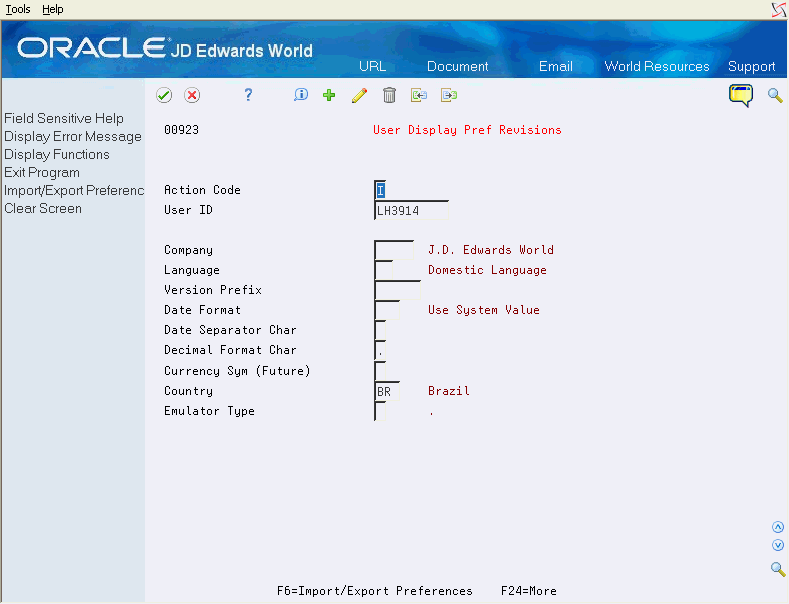Click the green checkmark OK icon

[x=164, y=95]
